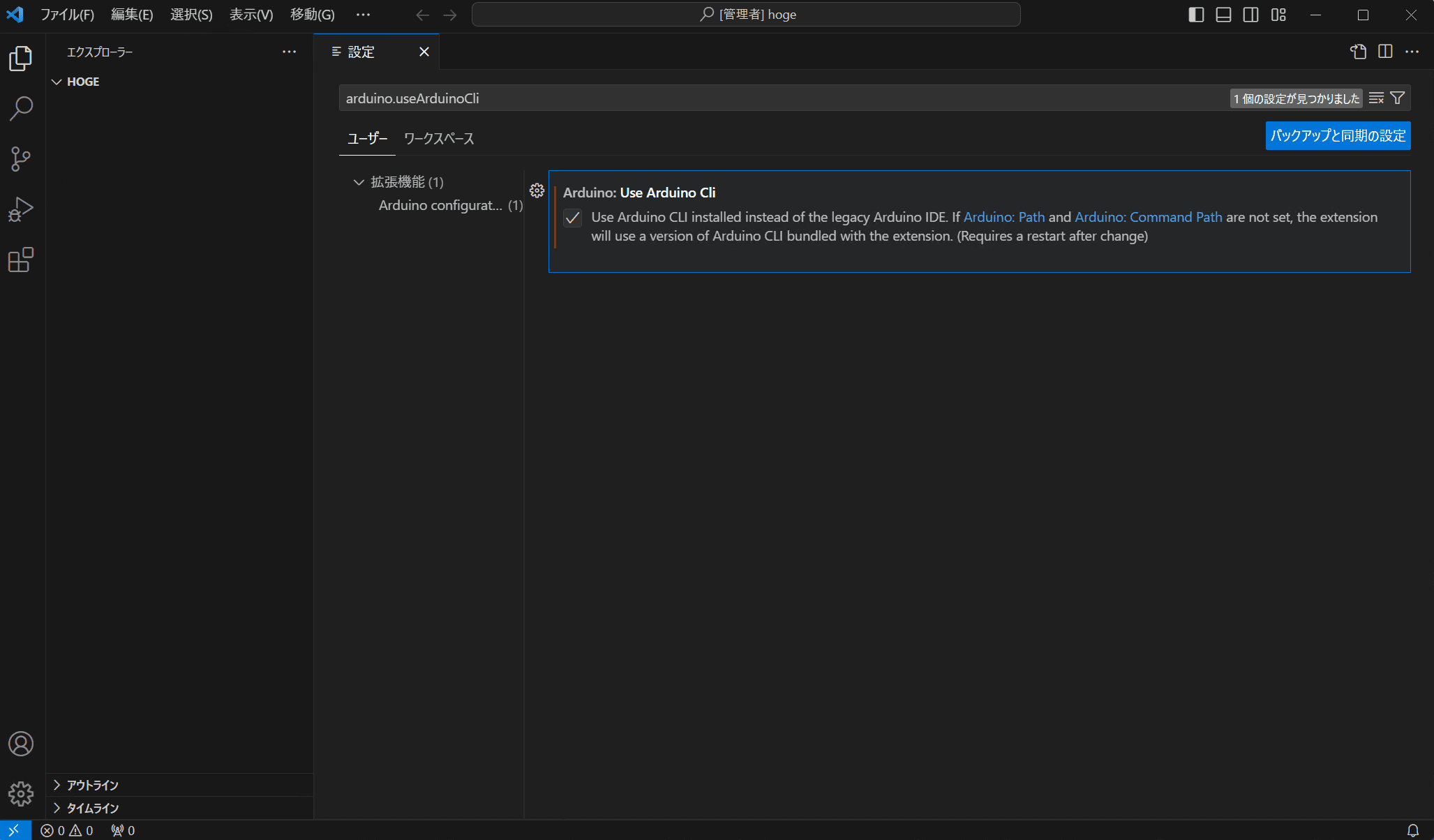The image size is (1434, 840).
Task: Expand the タイムライン section
Action: click(180, 808)
